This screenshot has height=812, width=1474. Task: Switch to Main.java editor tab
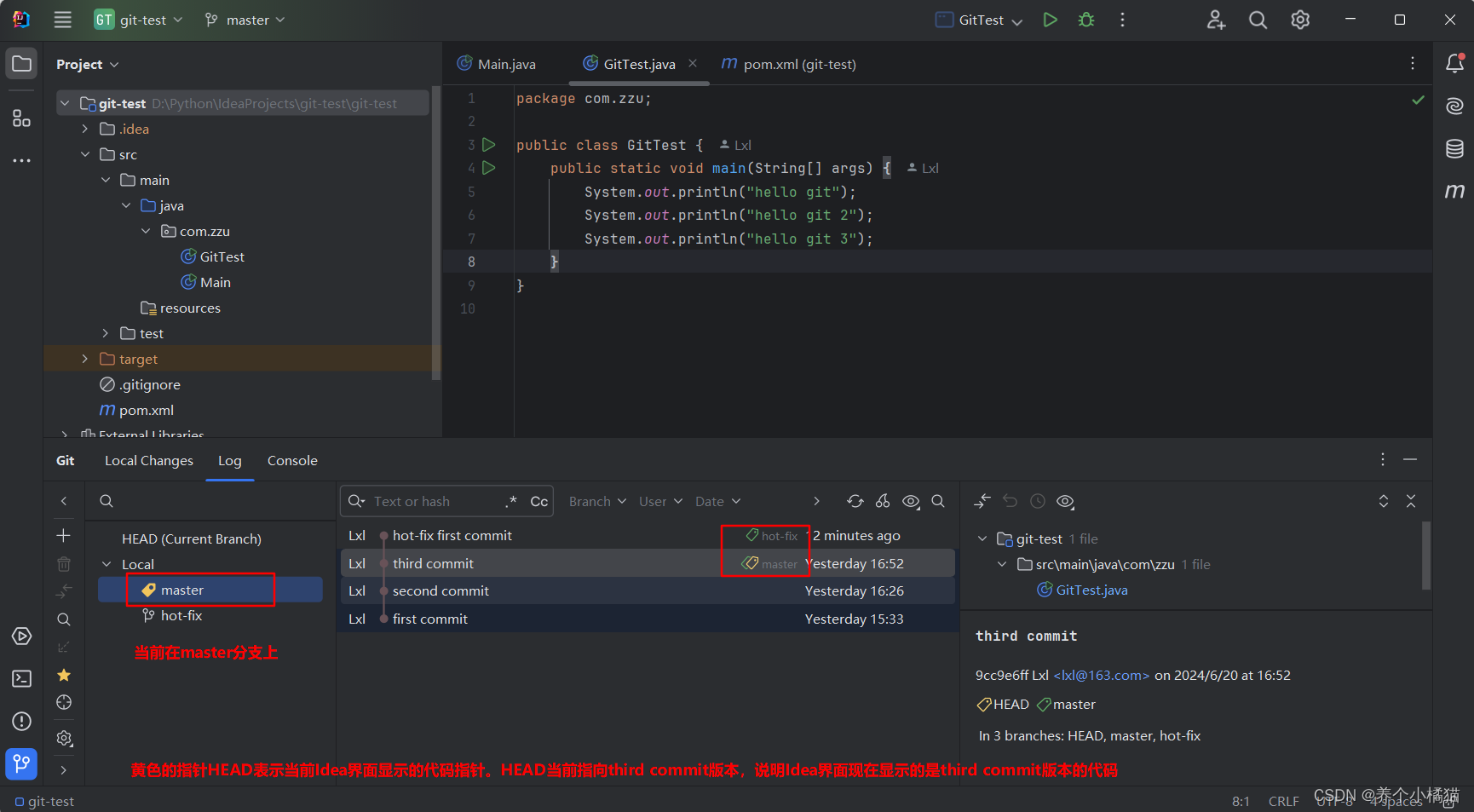[x=497, y=64]
